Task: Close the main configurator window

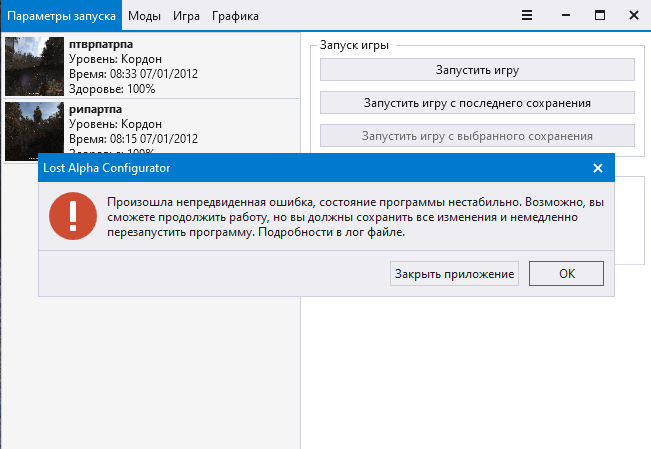Action: (x=634, y=15)
